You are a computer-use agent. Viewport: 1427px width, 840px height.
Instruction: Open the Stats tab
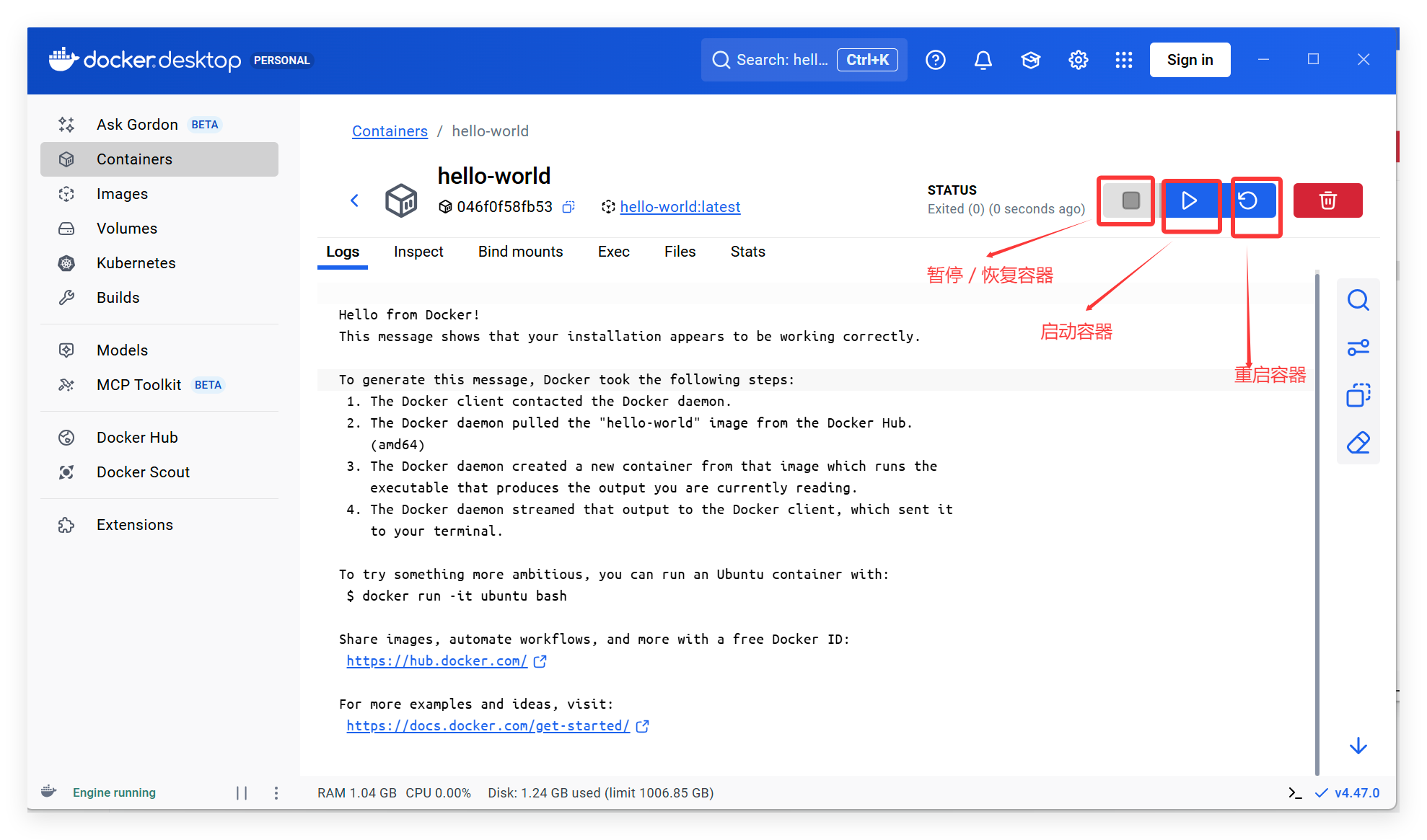(747, 252)
